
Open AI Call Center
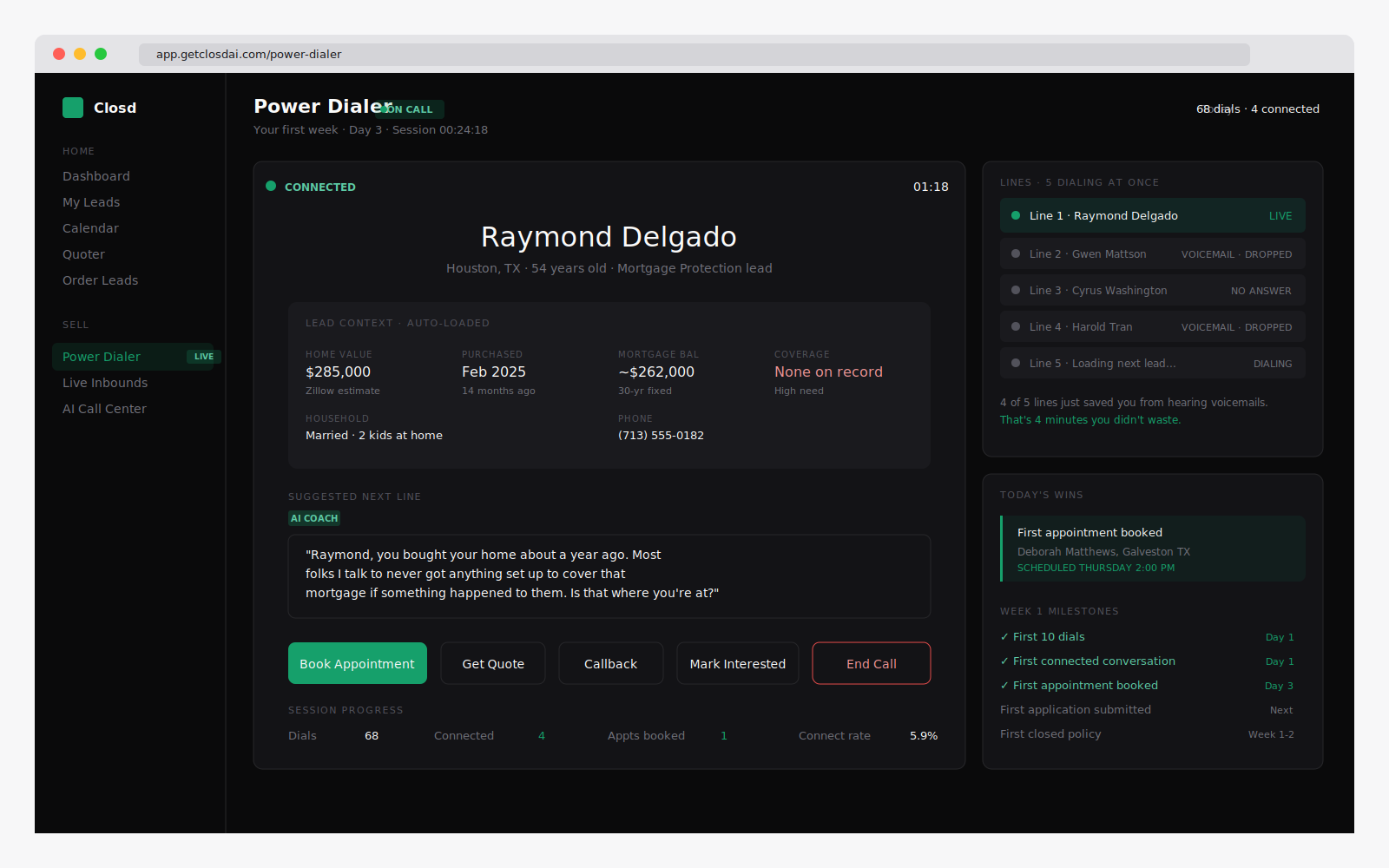click(104, 409)
